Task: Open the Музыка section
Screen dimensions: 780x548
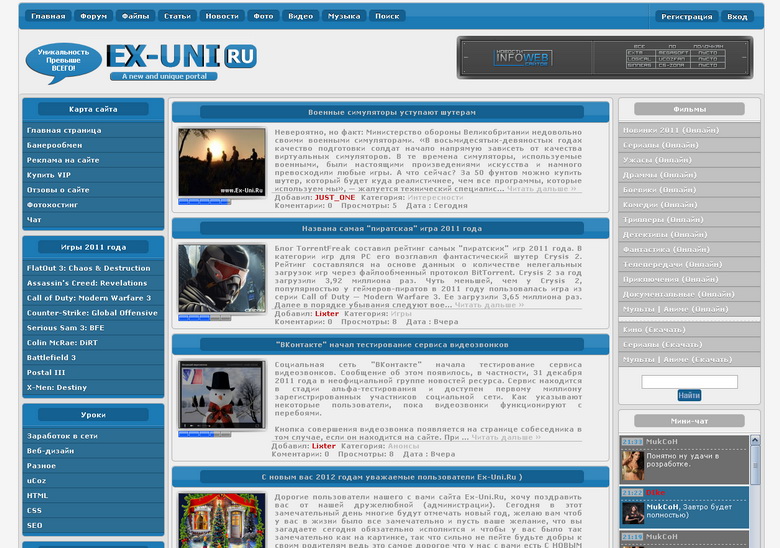Action: pyautogui.click(x=344, y=16)
